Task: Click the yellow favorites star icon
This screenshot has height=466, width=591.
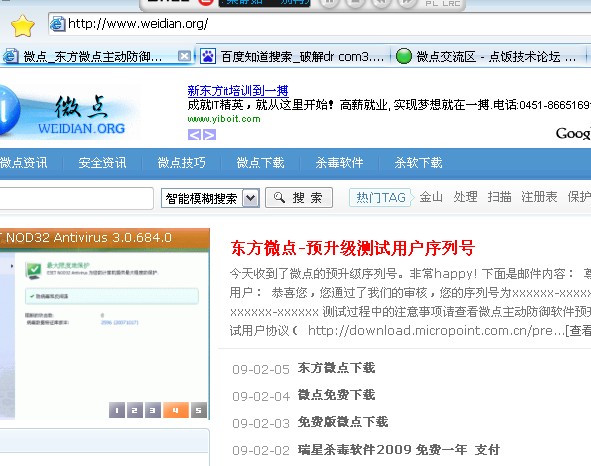Action: coord(23,26)
